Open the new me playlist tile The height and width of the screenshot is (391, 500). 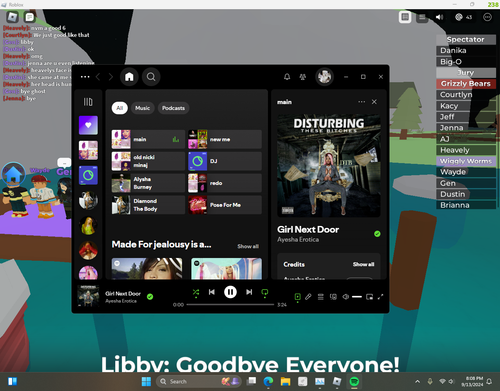tap(225, 139)
